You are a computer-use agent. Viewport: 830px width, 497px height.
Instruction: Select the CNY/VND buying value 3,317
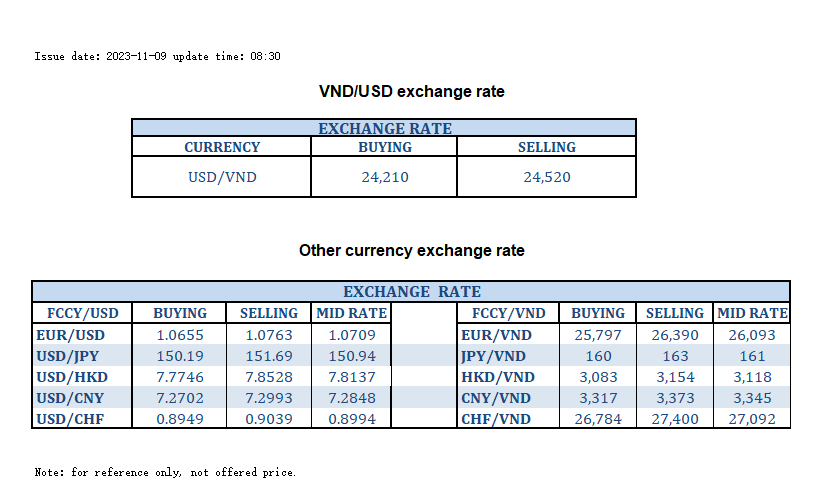(x=598, y=398)
